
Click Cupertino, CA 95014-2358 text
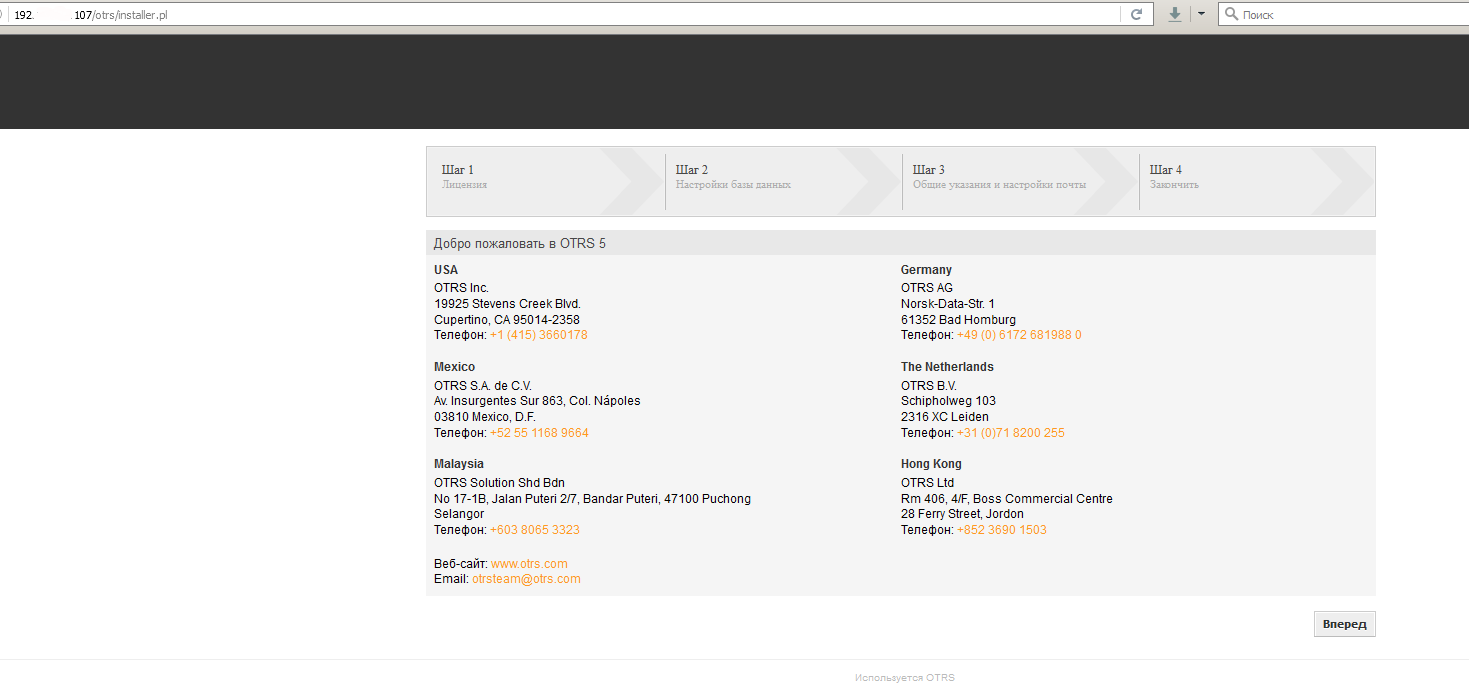[507, 320]
